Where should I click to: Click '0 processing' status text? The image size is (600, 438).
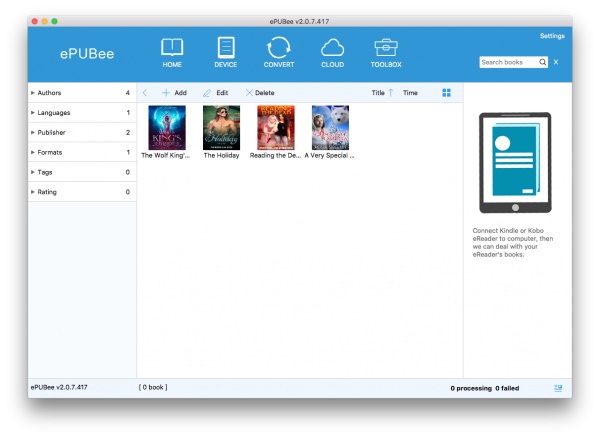coord(471,388)
